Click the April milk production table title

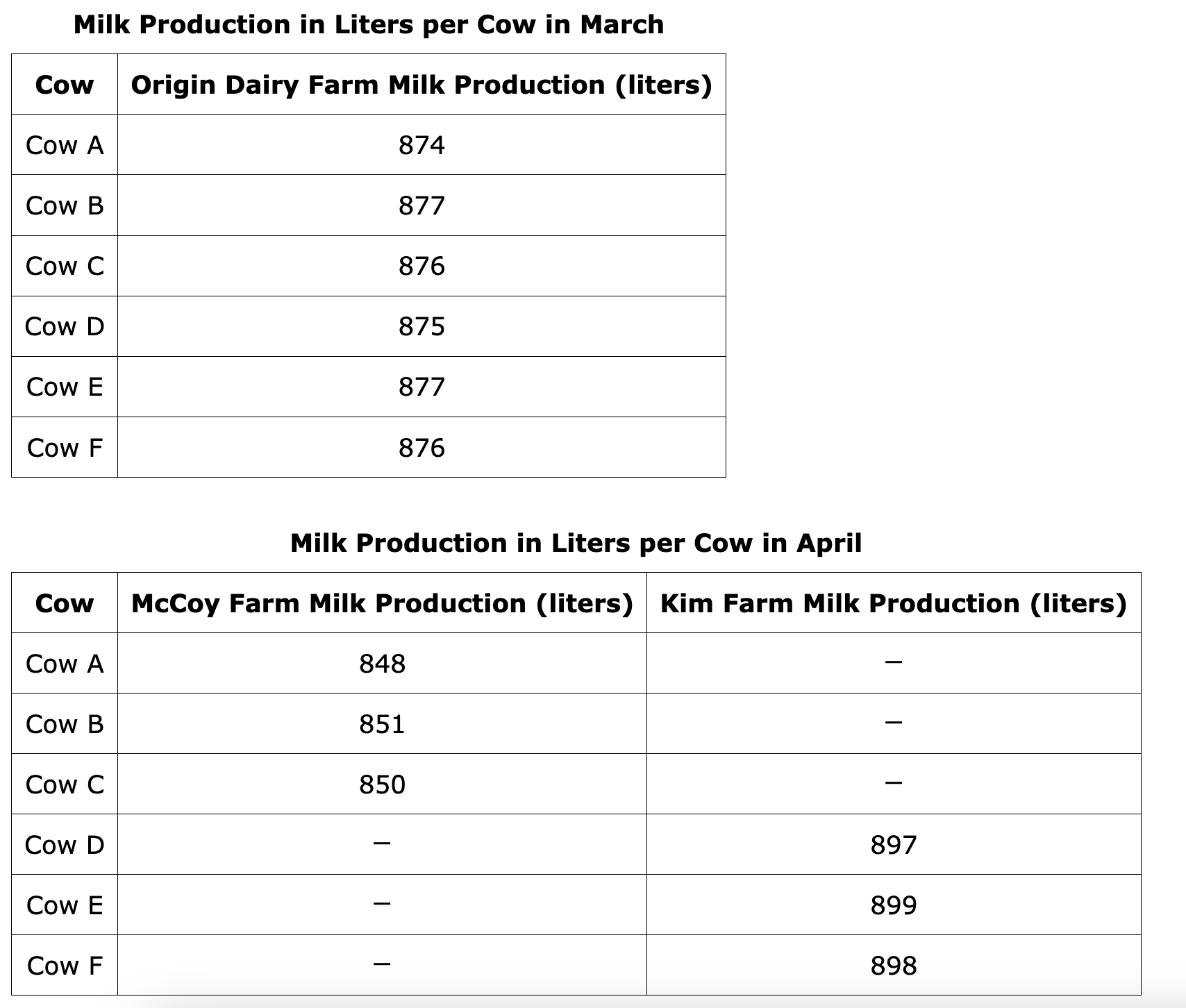click(x=576, y=543)
